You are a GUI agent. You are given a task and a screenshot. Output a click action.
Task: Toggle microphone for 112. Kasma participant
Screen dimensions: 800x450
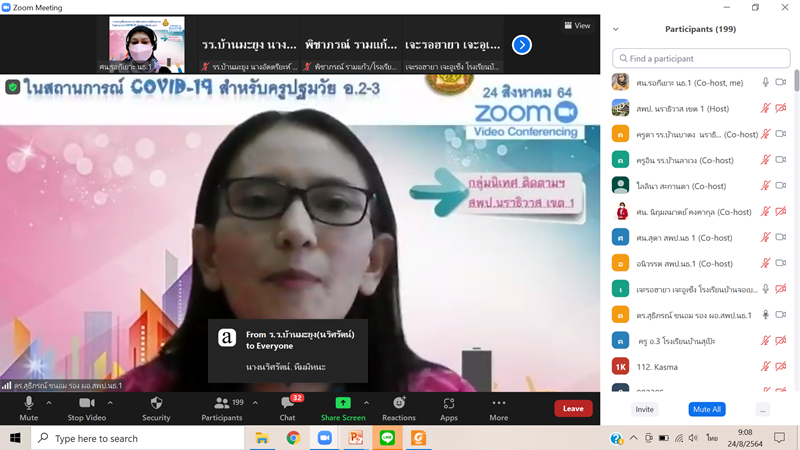766,366
